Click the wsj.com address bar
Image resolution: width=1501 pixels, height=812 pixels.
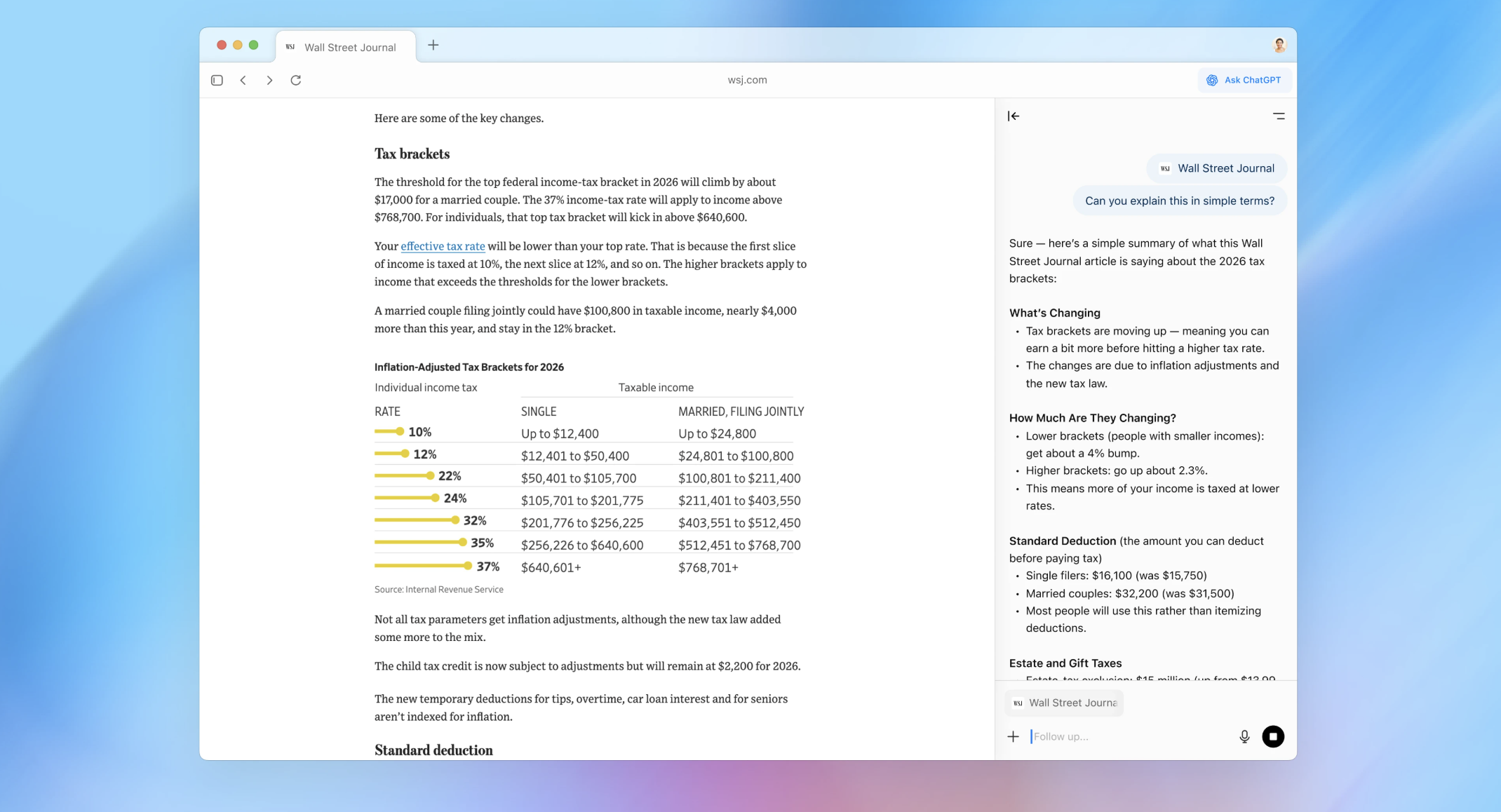(747, 80)
